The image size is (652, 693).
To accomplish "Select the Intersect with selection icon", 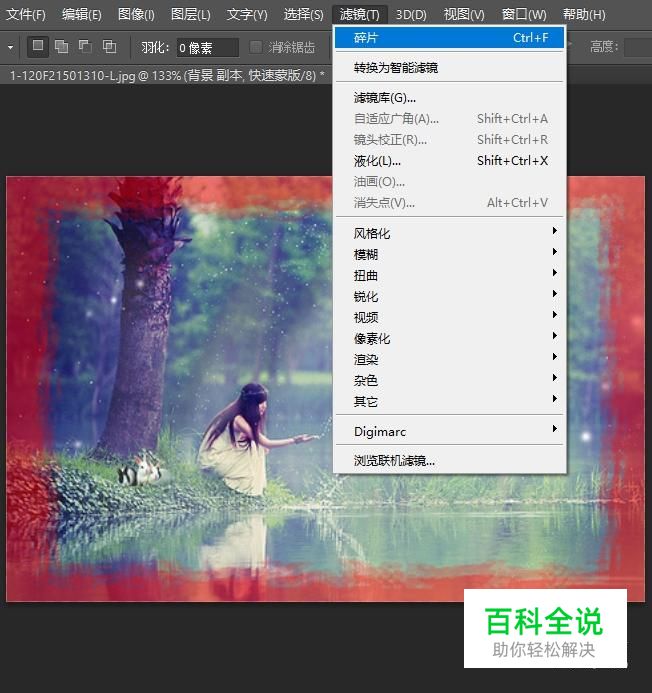I will point(109,46).
